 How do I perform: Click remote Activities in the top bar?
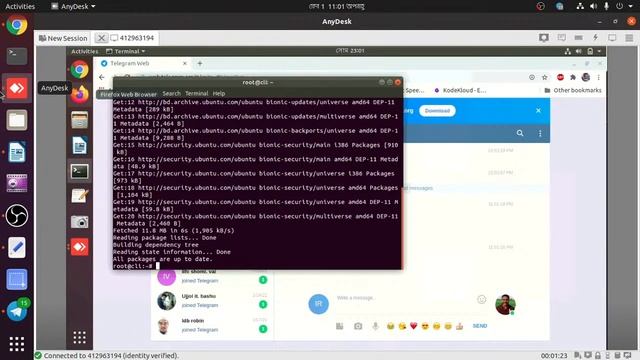[84, 51]
